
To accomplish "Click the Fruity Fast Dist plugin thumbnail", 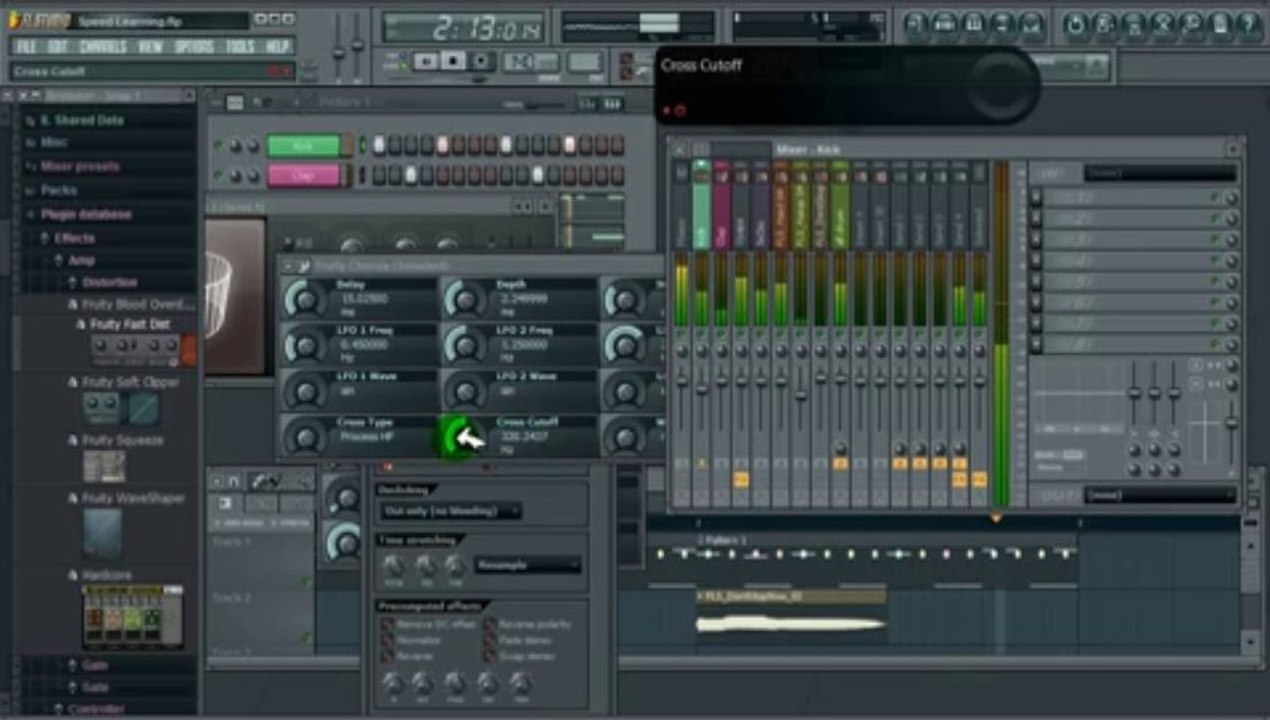I will coord(143,350).
